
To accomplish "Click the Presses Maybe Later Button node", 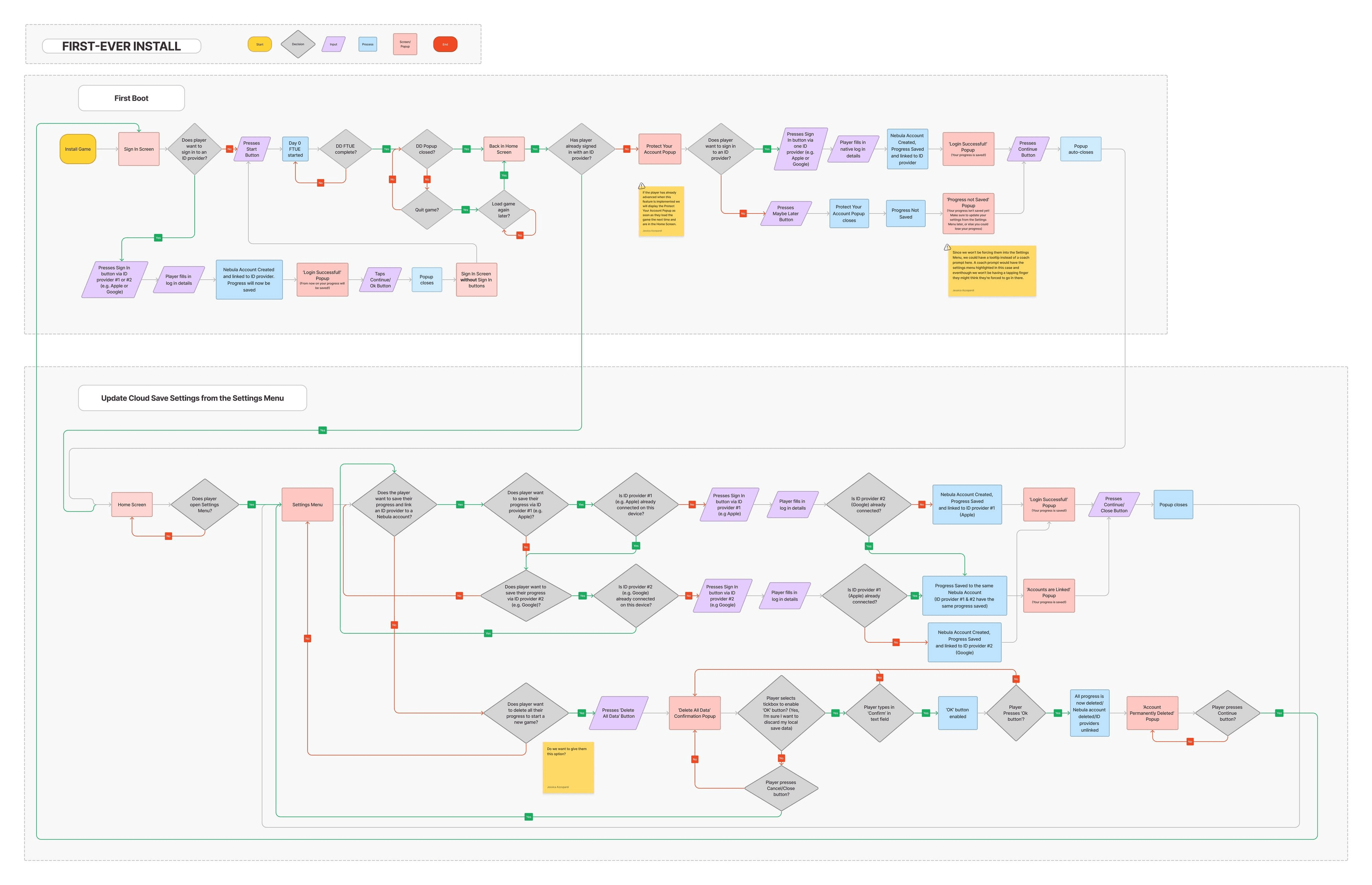I will 786,213.
